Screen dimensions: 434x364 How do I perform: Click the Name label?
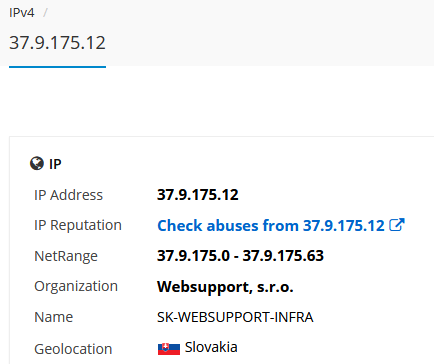coord(53,317)
